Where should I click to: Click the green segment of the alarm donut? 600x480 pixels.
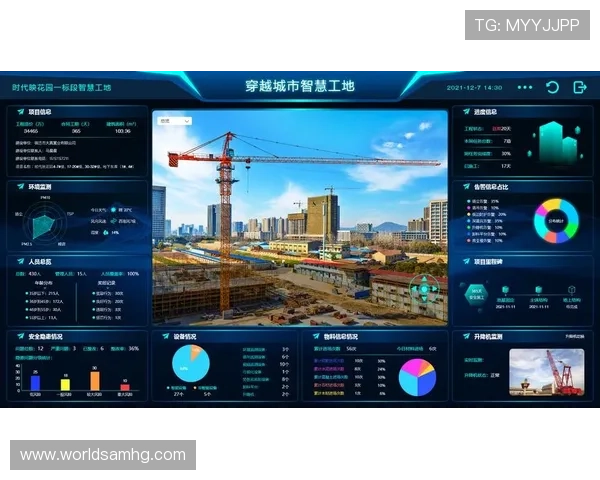point(571,230)
